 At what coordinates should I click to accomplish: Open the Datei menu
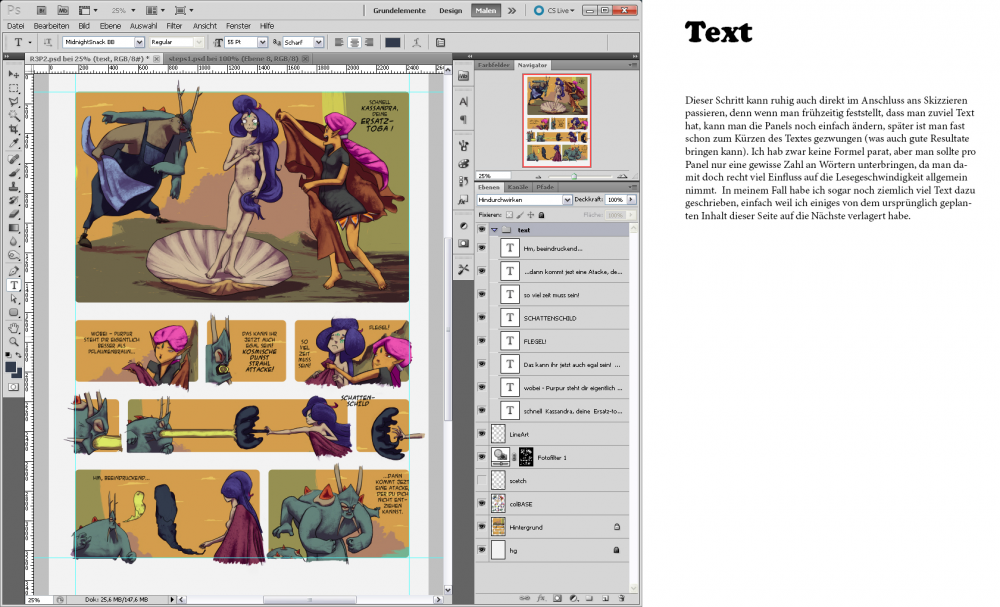click(x=15, y=26)
